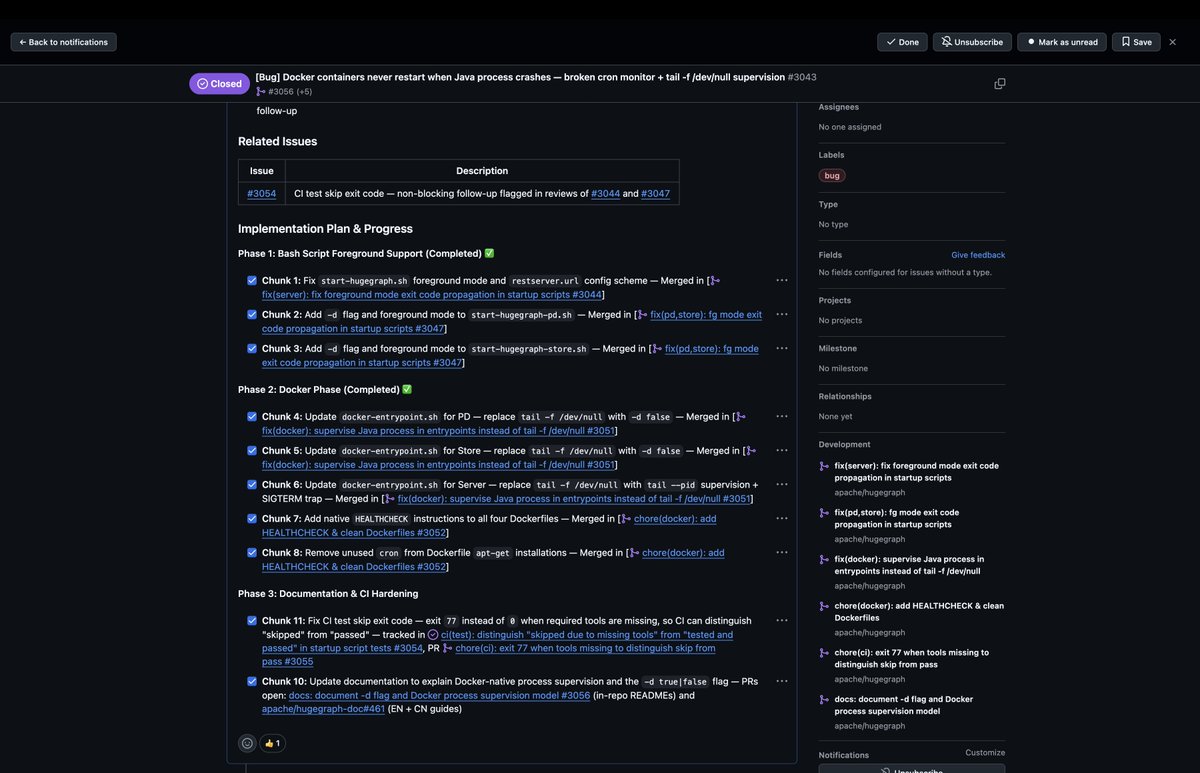The height and width of the screenshot is (773, 1200).
Task: Open options menu for Chunk 2 row
Action: coord(781,315)
